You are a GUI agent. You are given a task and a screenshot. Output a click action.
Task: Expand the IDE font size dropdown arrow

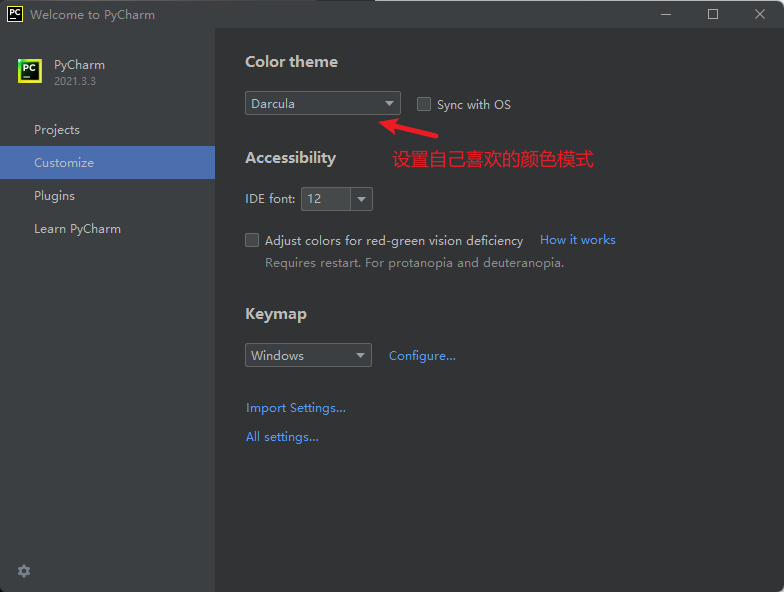click(x=362, y=199)
